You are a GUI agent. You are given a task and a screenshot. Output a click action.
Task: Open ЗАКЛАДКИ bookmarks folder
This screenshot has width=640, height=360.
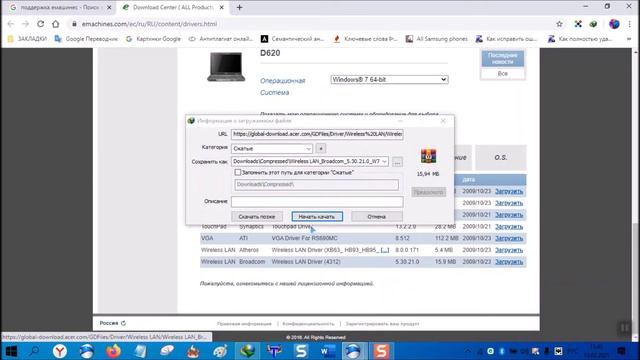(x=27, y=39)
